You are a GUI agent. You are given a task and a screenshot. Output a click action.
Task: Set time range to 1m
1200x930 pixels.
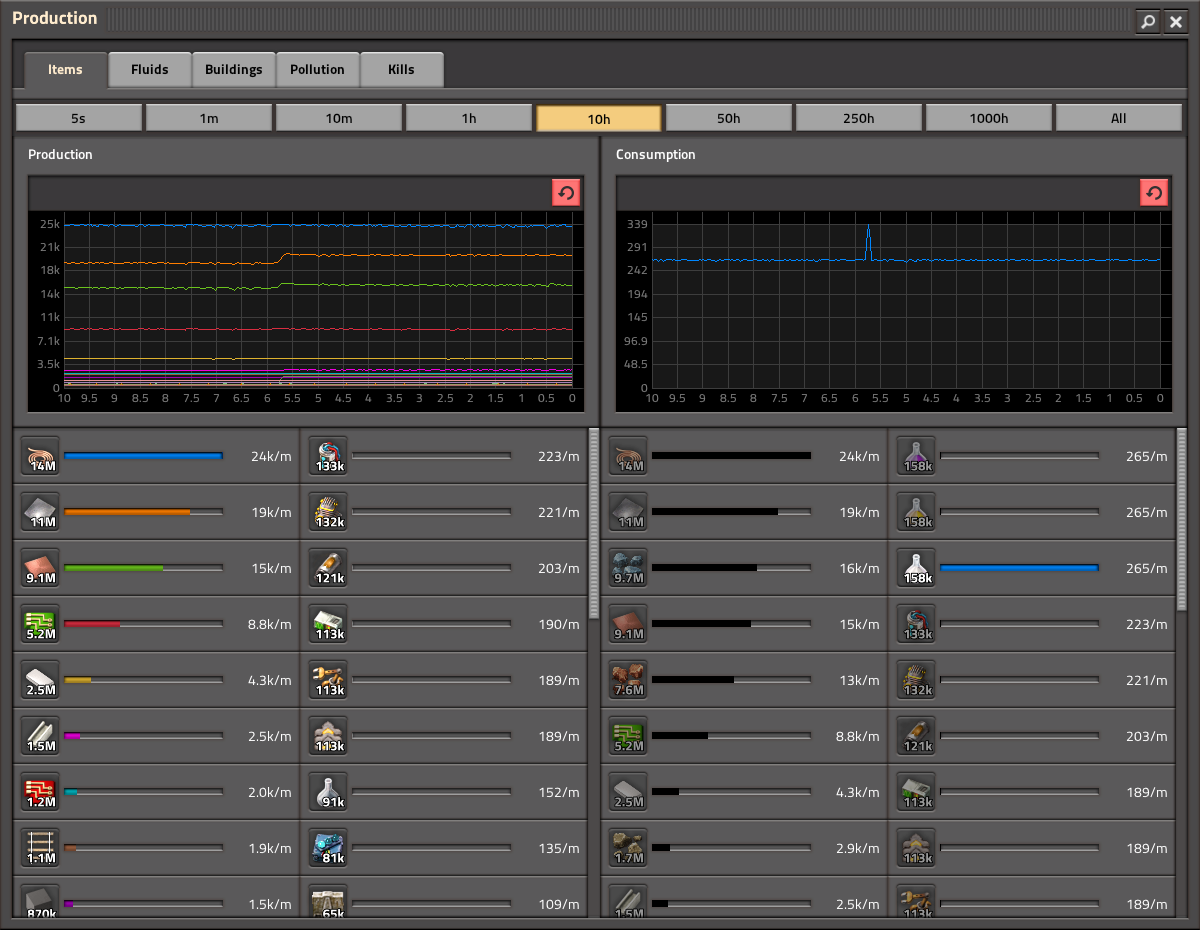point(209,118)
